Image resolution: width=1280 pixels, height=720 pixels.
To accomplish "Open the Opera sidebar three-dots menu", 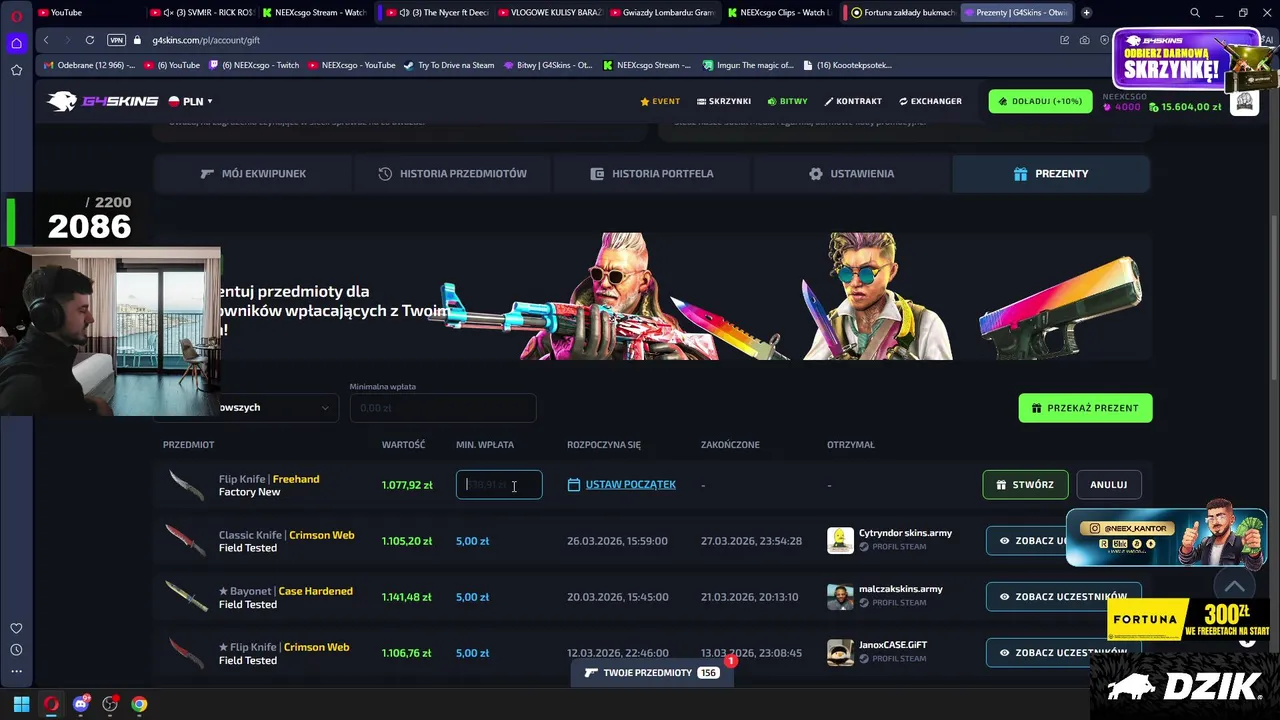I will 16,672.
